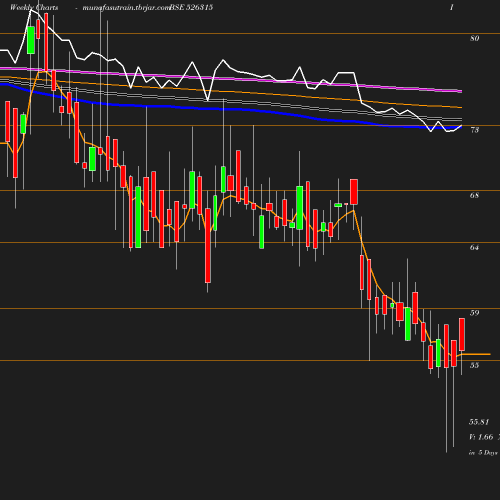
Task: Select the 55.81 last price value
Action: click(479, 422)
